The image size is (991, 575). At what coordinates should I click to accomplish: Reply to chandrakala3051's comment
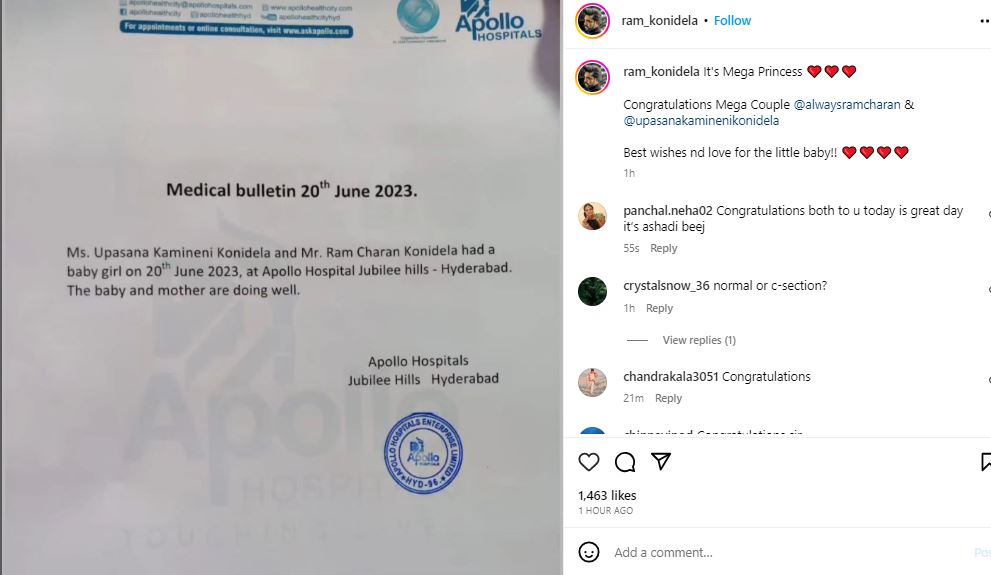coord(668,398)
